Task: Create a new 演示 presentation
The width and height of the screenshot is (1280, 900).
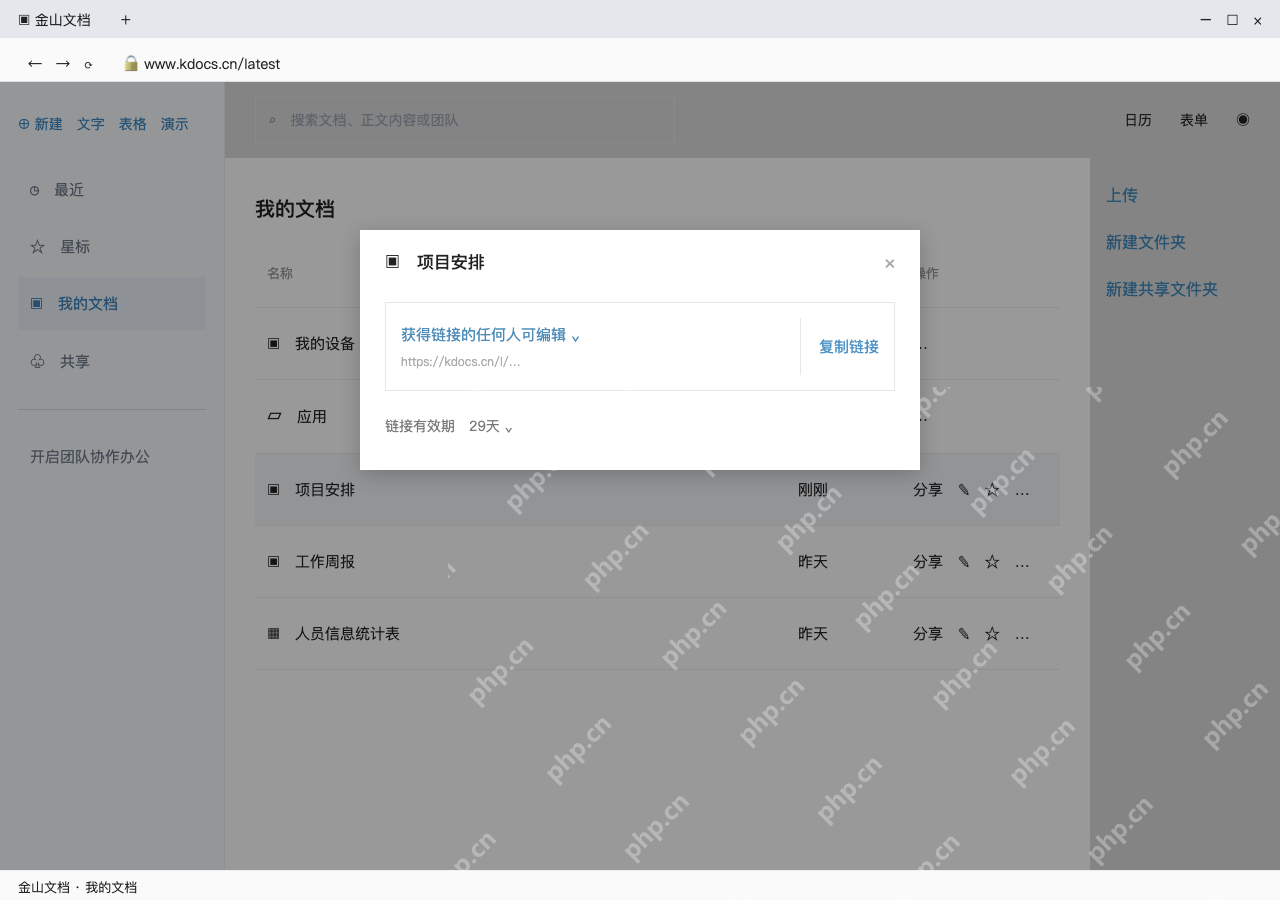Action: pos(175,124)
